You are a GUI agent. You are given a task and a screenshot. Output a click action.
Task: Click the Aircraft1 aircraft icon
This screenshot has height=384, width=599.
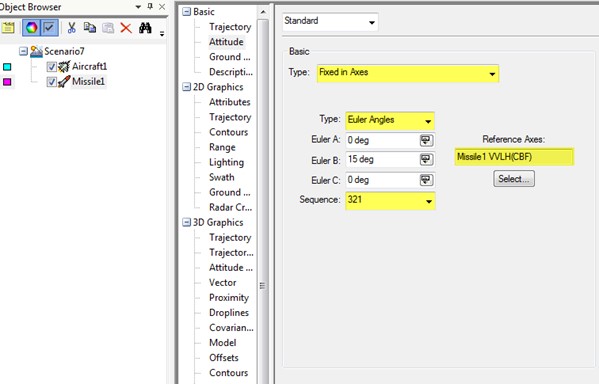[64, 66]
